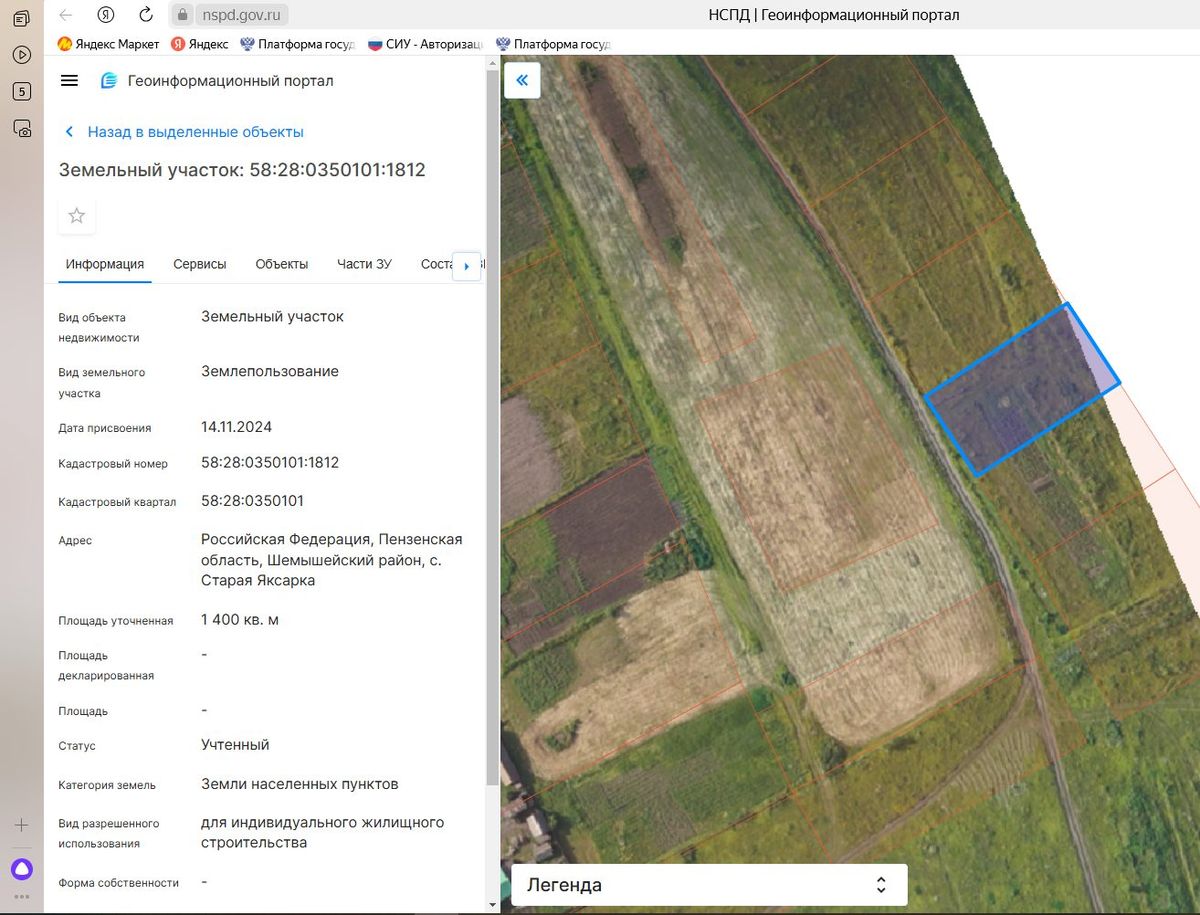
Task: Switch to the Сервисы tab
Action: [x=200, y=264]
